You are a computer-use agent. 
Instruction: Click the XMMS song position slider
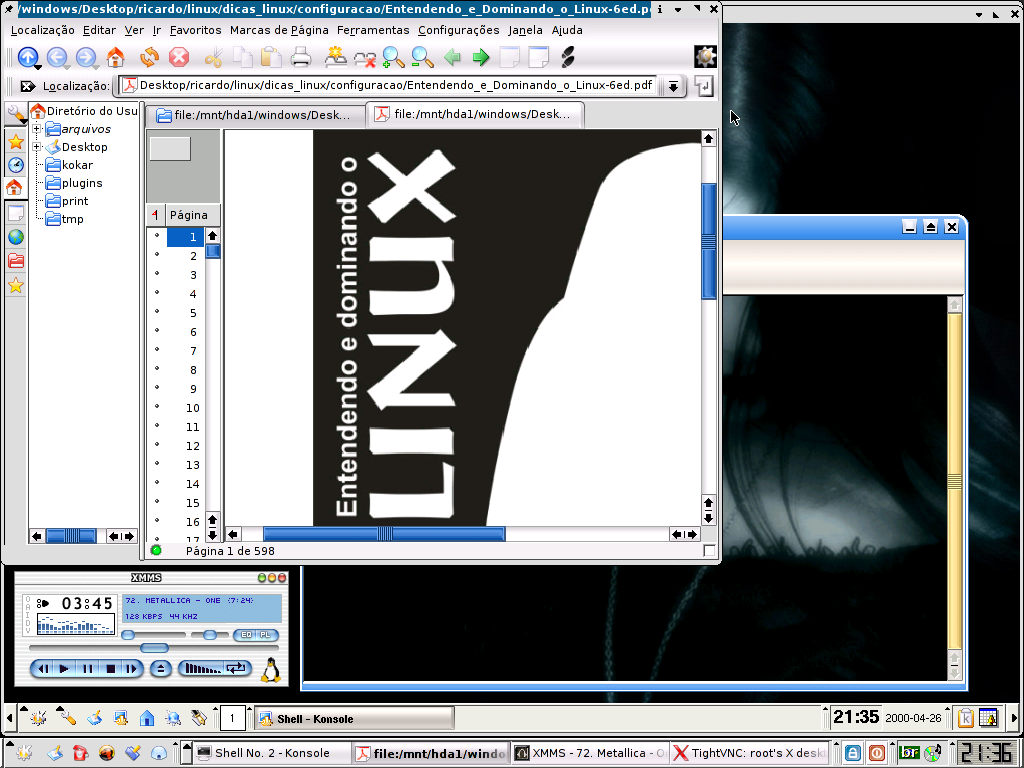pos(154,648)
